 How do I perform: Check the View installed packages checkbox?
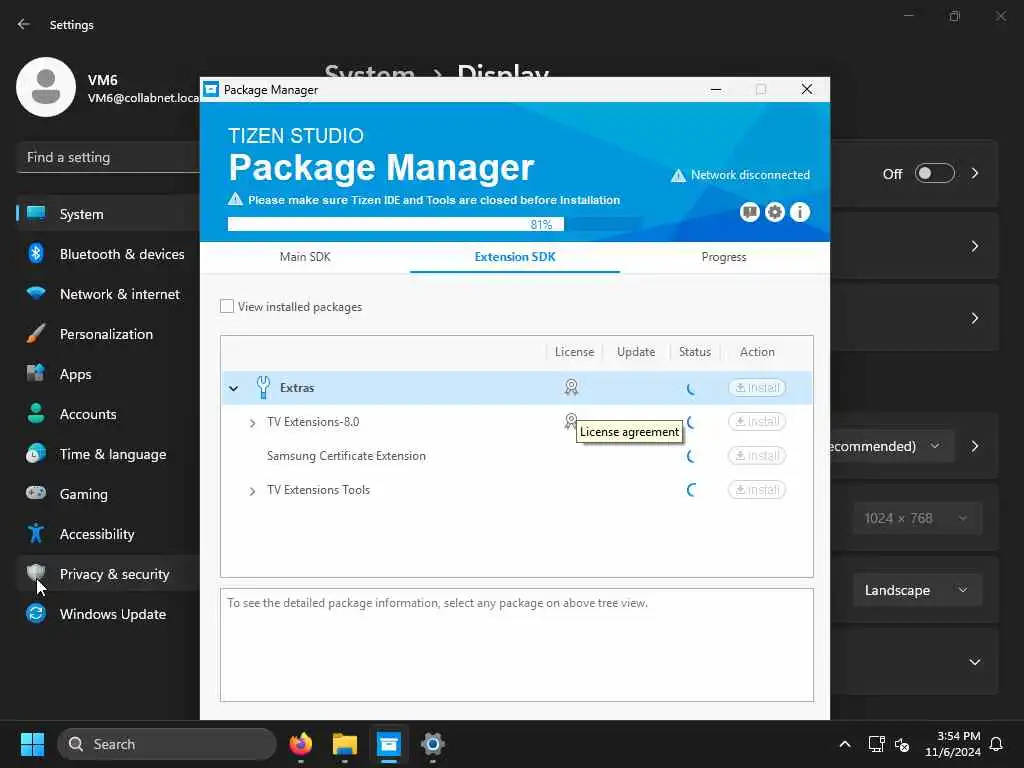click(227, 306)
